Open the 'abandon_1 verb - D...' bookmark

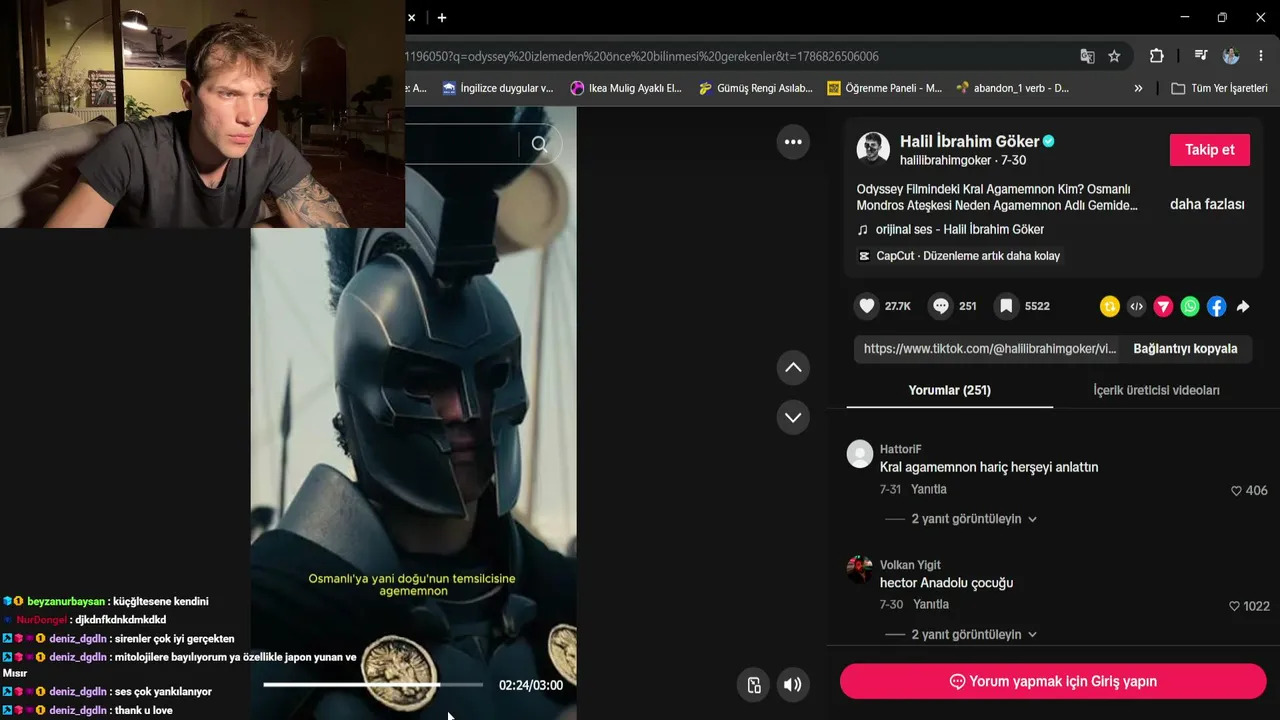point(1013,88)
